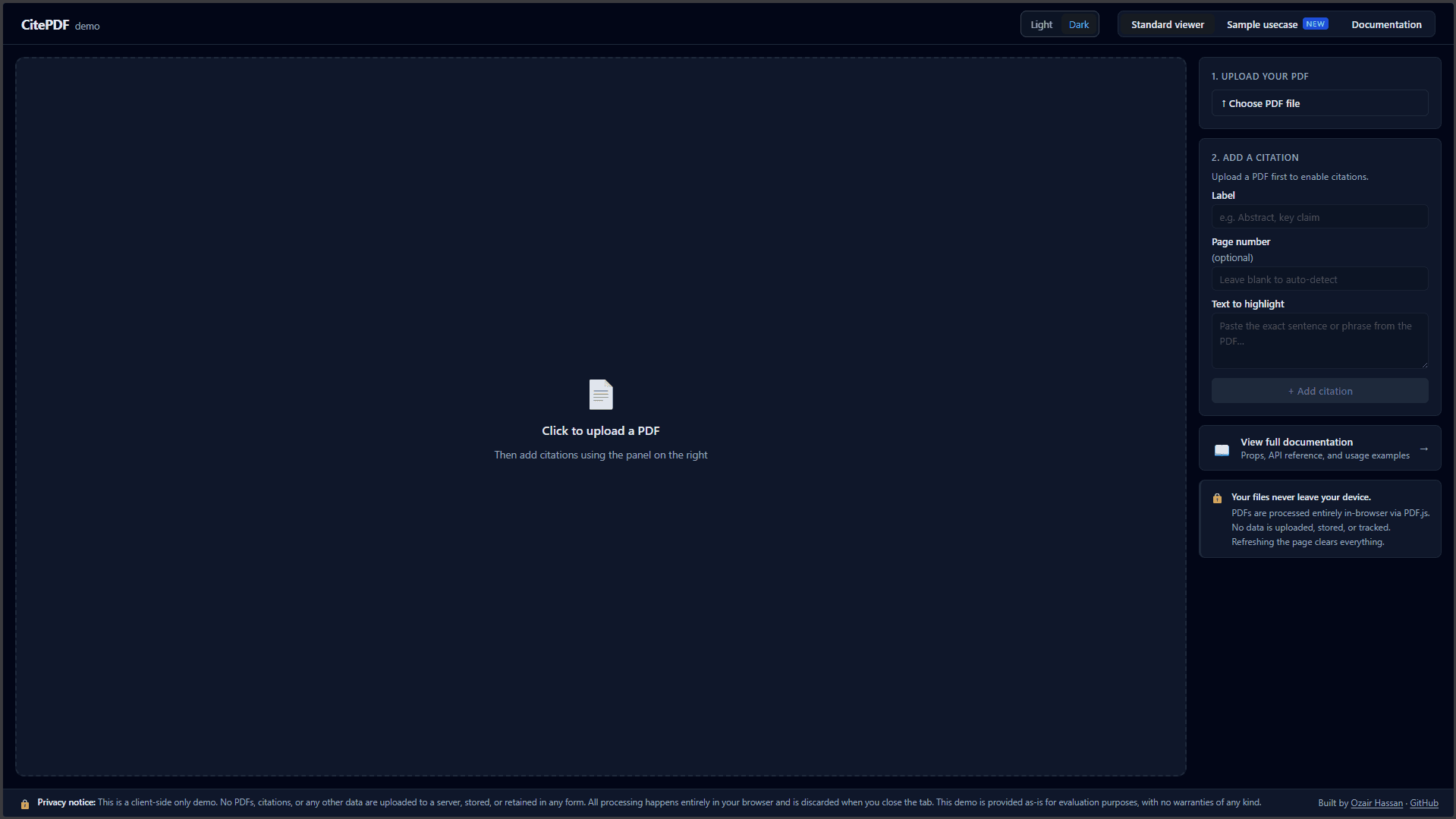Click into the Text to highlight textarea

[x=1319, y=341]
